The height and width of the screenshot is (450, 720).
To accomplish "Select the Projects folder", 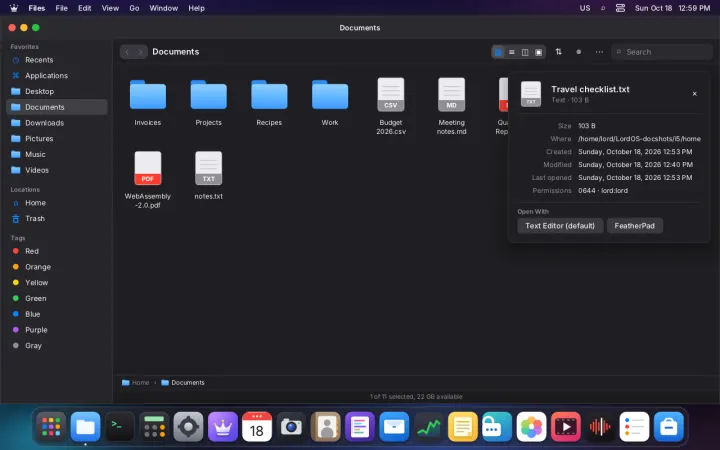I will click(208, 102).
